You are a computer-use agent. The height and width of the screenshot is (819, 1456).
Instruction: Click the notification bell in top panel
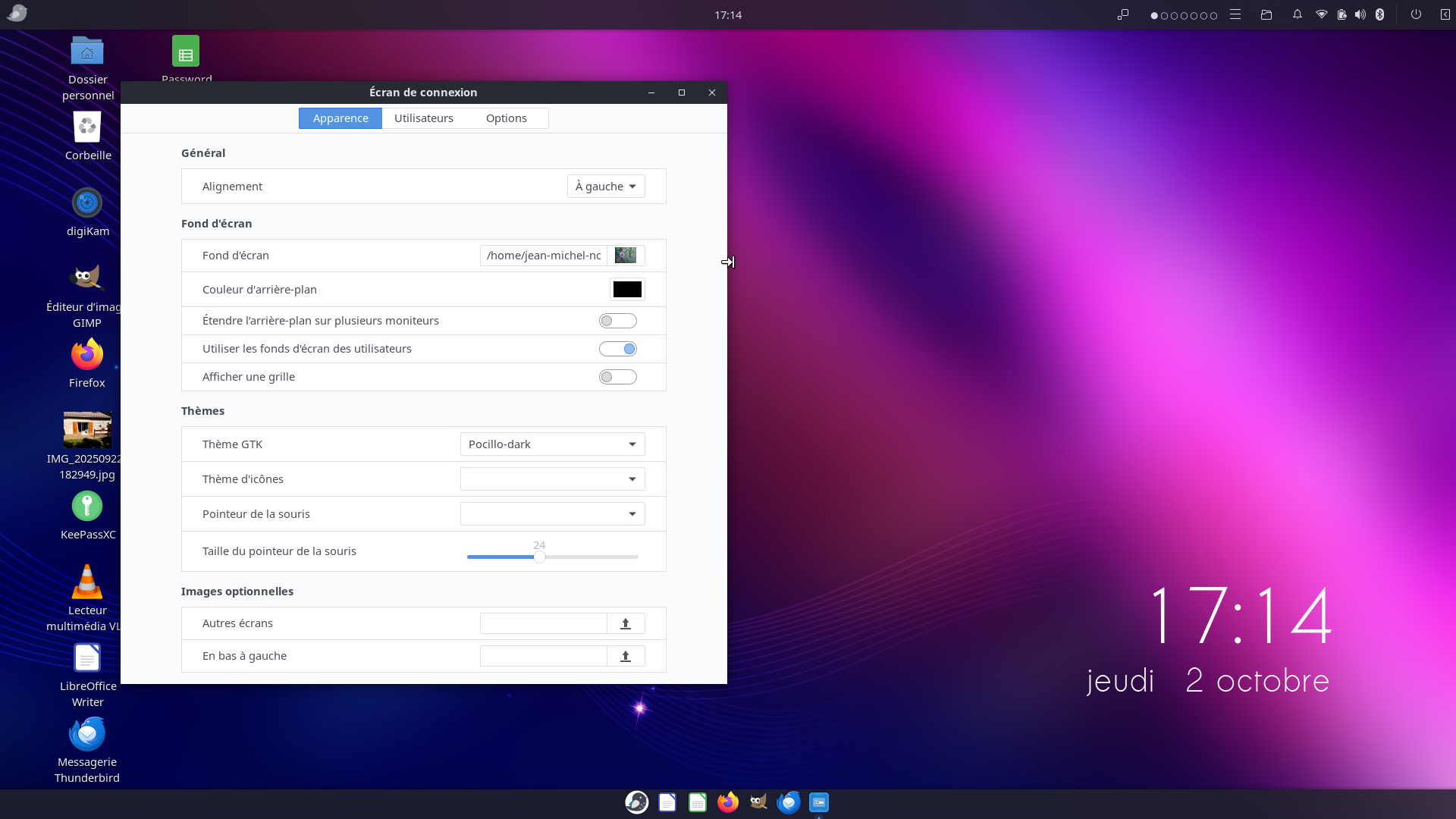(x=1298, y=14)
